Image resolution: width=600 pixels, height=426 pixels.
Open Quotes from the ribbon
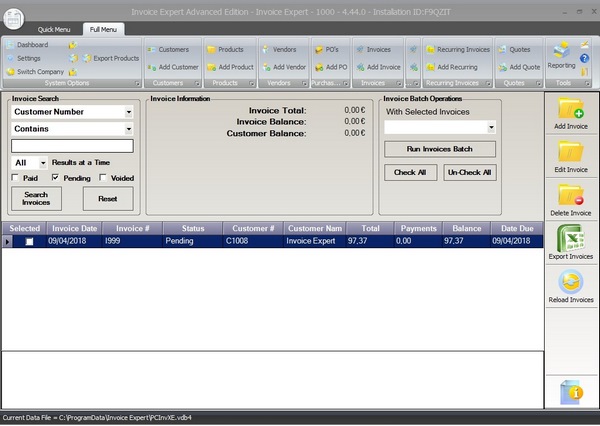pyautogui.click(x=514, y=49)
